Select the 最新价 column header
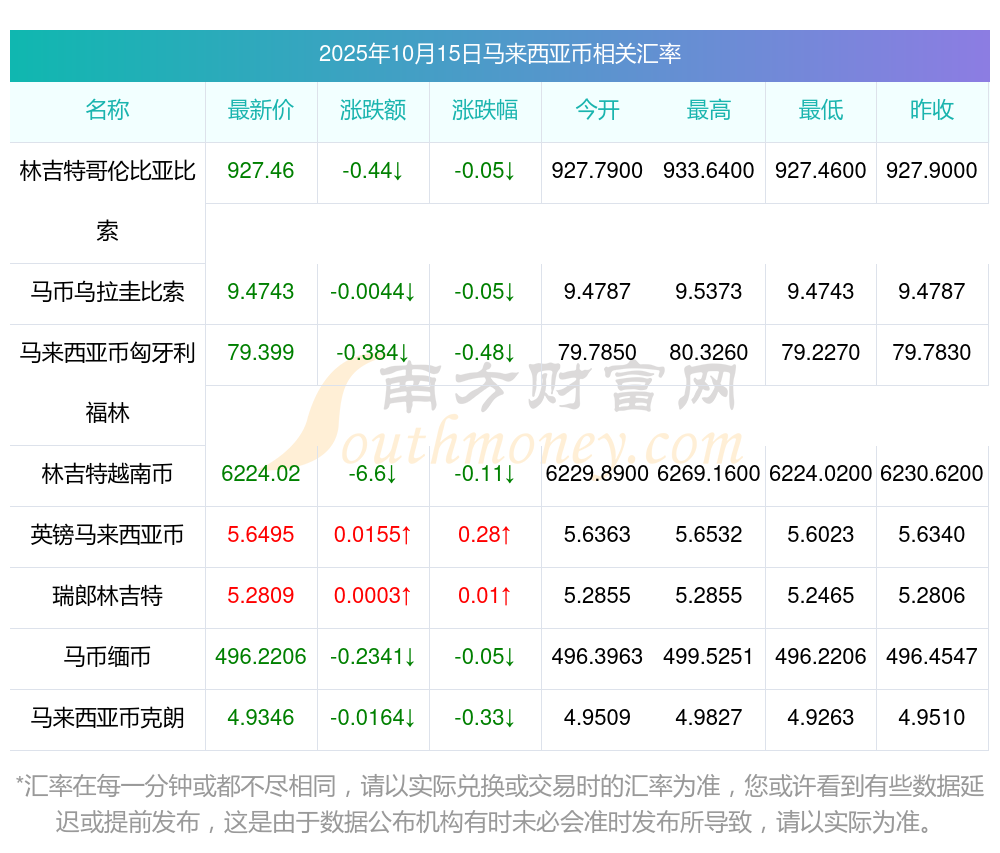The height and width of the screenshot is (853, 1000). [261, 110]
